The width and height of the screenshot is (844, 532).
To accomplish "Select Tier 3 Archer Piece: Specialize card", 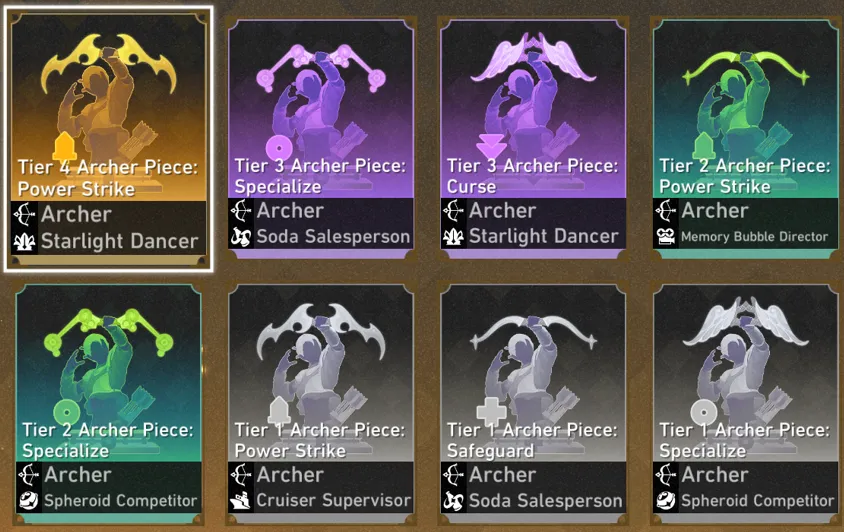I will tap(321, 139).
